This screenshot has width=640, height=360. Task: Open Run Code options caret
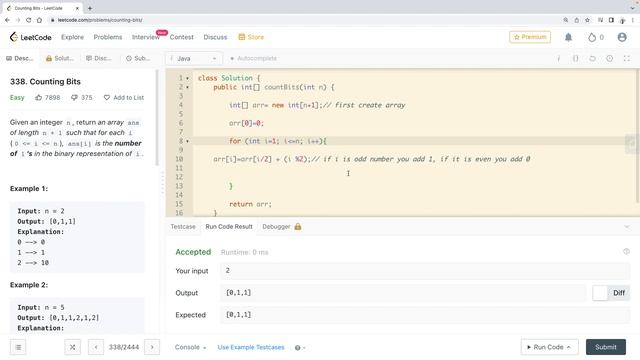pos(569,347)
